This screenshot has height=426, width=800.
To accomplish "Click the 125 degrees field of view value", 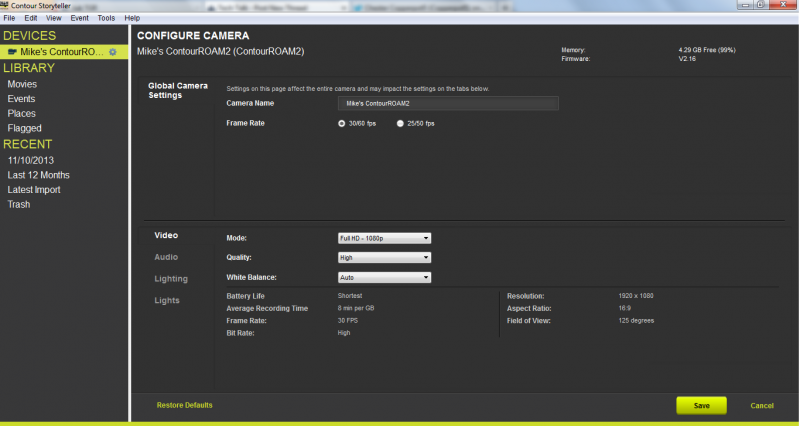I will click(x=636, y=321).
